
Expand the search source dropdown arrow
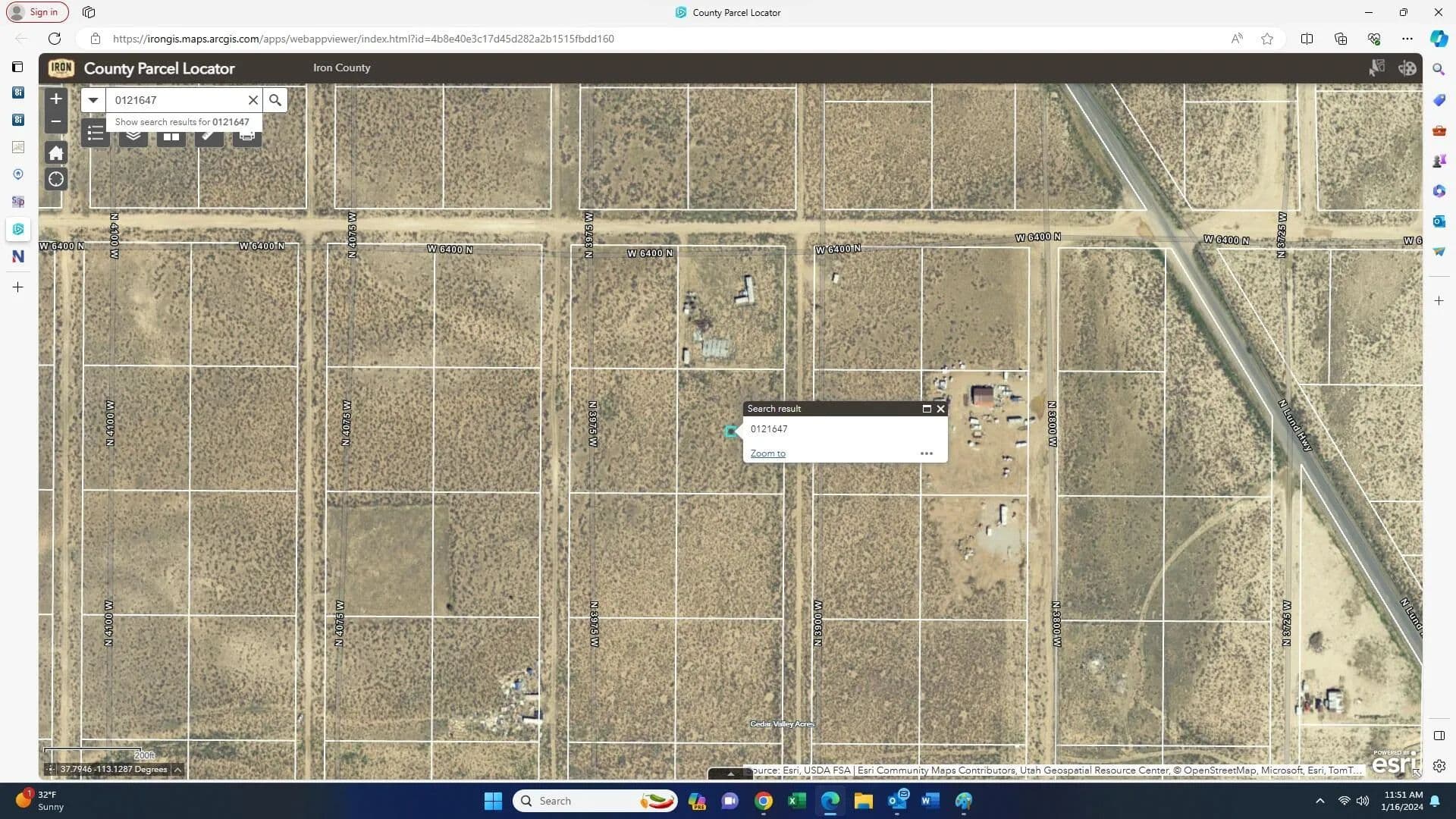click(x=93, y=100)
